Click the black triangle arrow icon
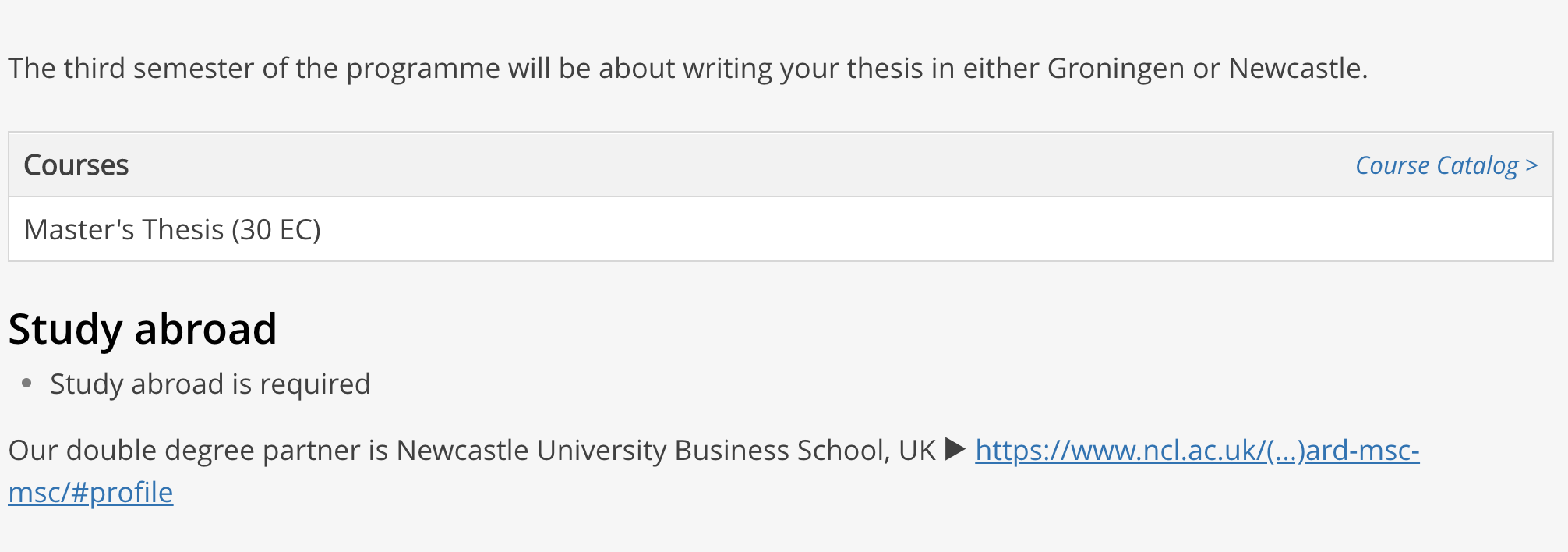 (x=955, y=449)
